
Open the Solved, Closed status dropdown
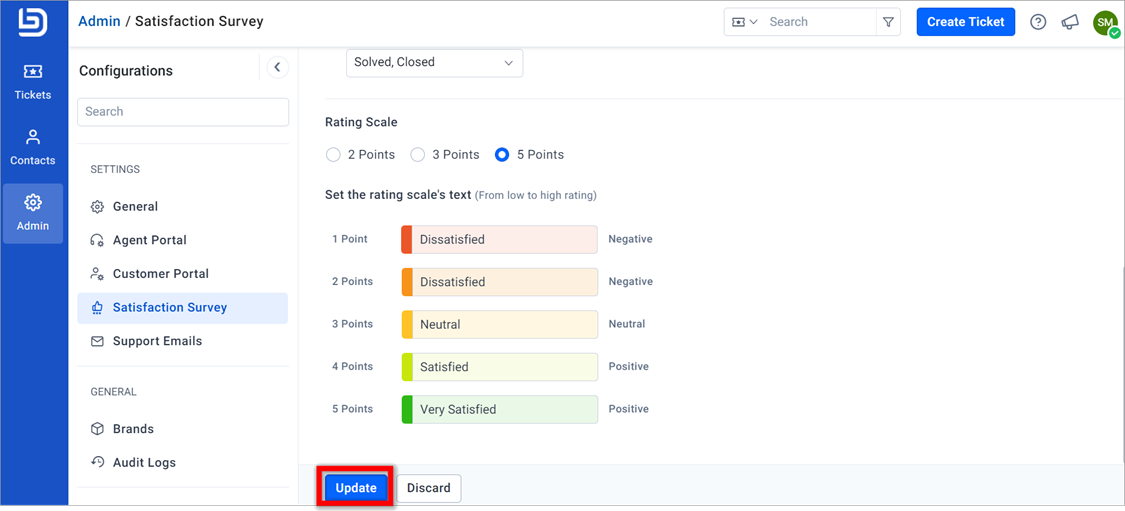pos(434,62)
